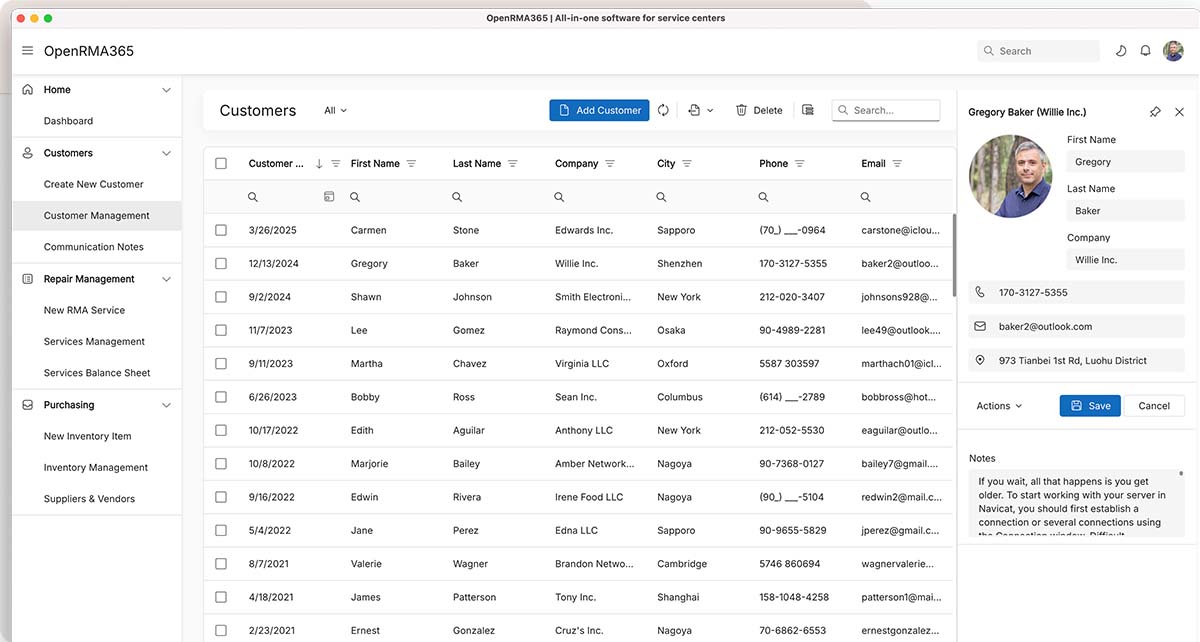The height and width of the screenshot is (642, 1200).
Task: Collapse the Repair Management section
Action: [x=166, y=279]
